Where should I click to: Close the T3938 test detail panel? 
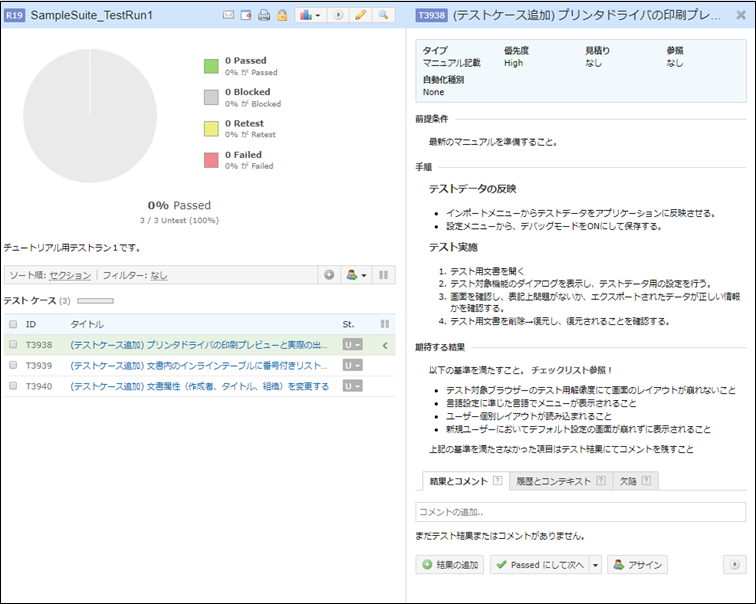pyautogui.click(x=740, y=16)
